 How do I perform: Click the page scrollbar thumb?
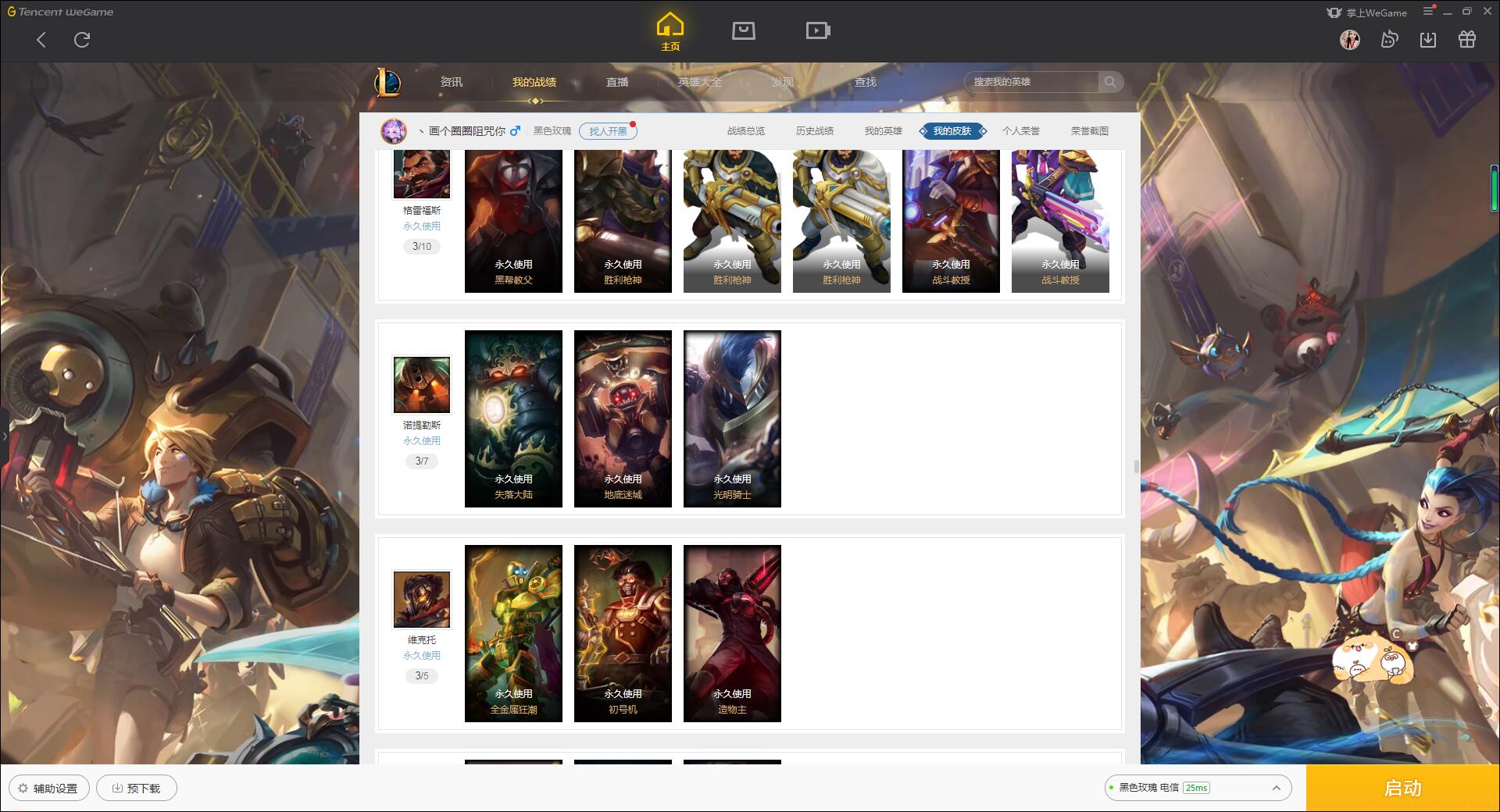point(1136,466)
